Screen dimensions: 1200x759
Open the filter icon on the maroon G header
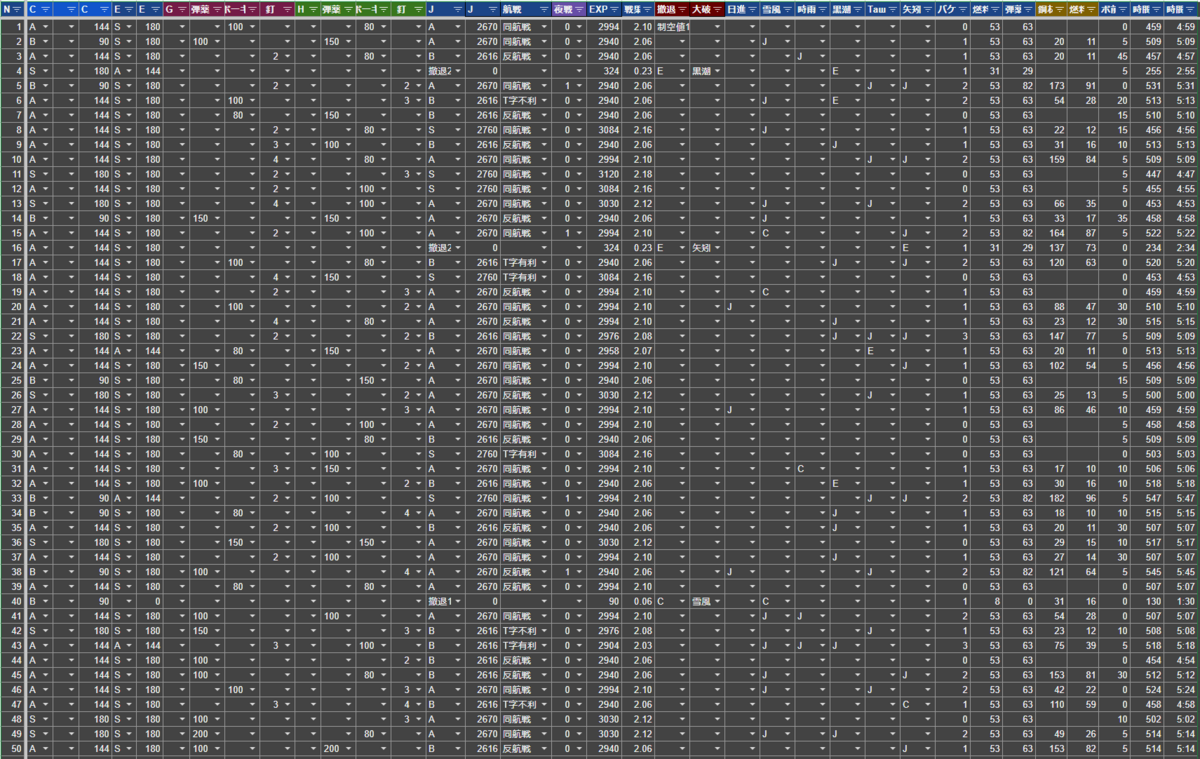click(181, 9)
